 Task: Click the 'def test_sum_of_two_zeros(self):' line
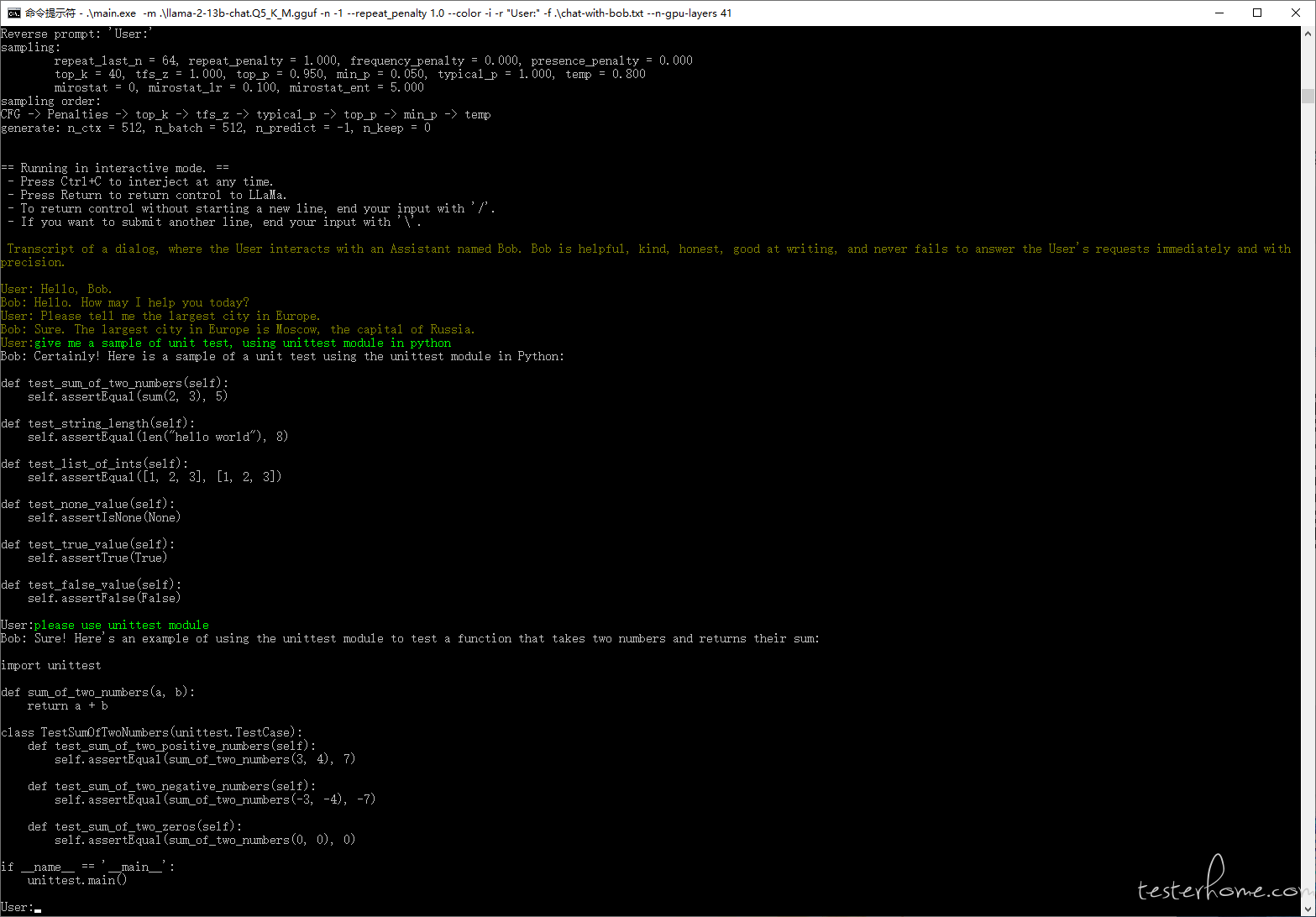pos(134,826)
